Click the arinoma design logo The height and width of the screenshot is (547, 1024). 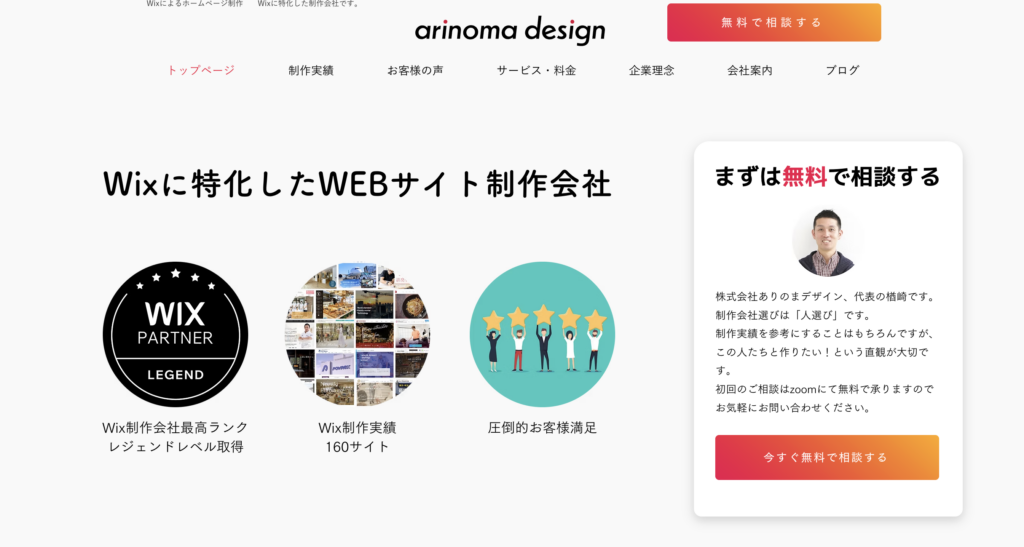point(509,30)
